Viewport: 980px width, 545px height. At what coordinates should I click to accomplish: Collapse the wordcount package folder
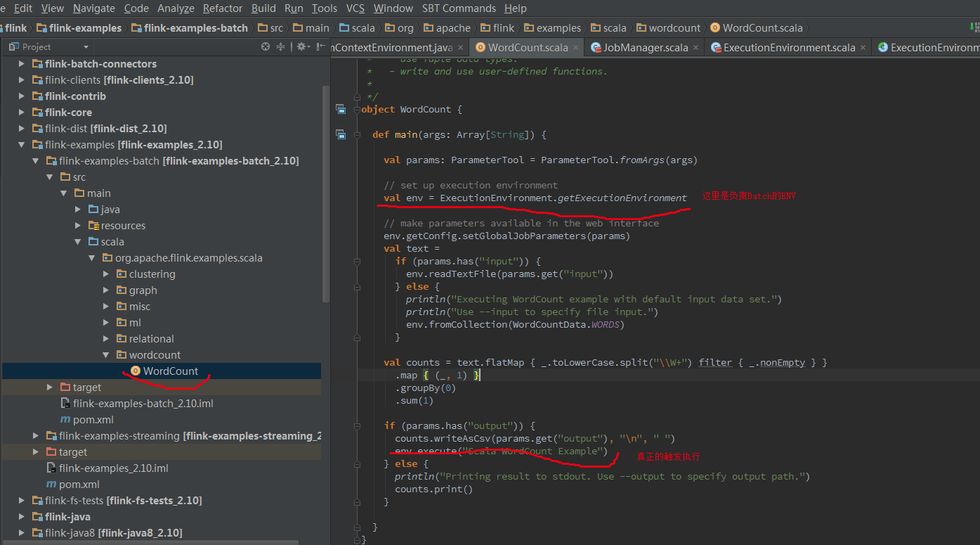point(106,355)
